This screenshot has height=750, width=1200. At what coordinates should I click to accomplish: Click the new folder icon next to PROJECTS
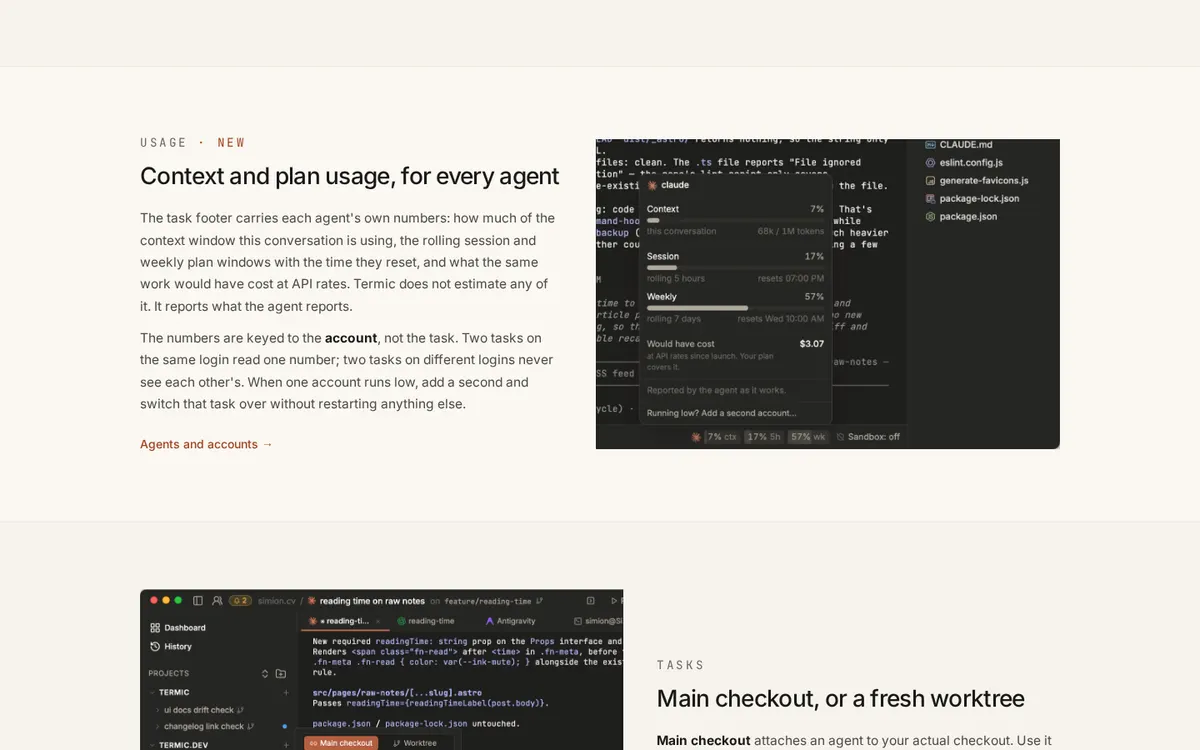(x=281, y=673)
